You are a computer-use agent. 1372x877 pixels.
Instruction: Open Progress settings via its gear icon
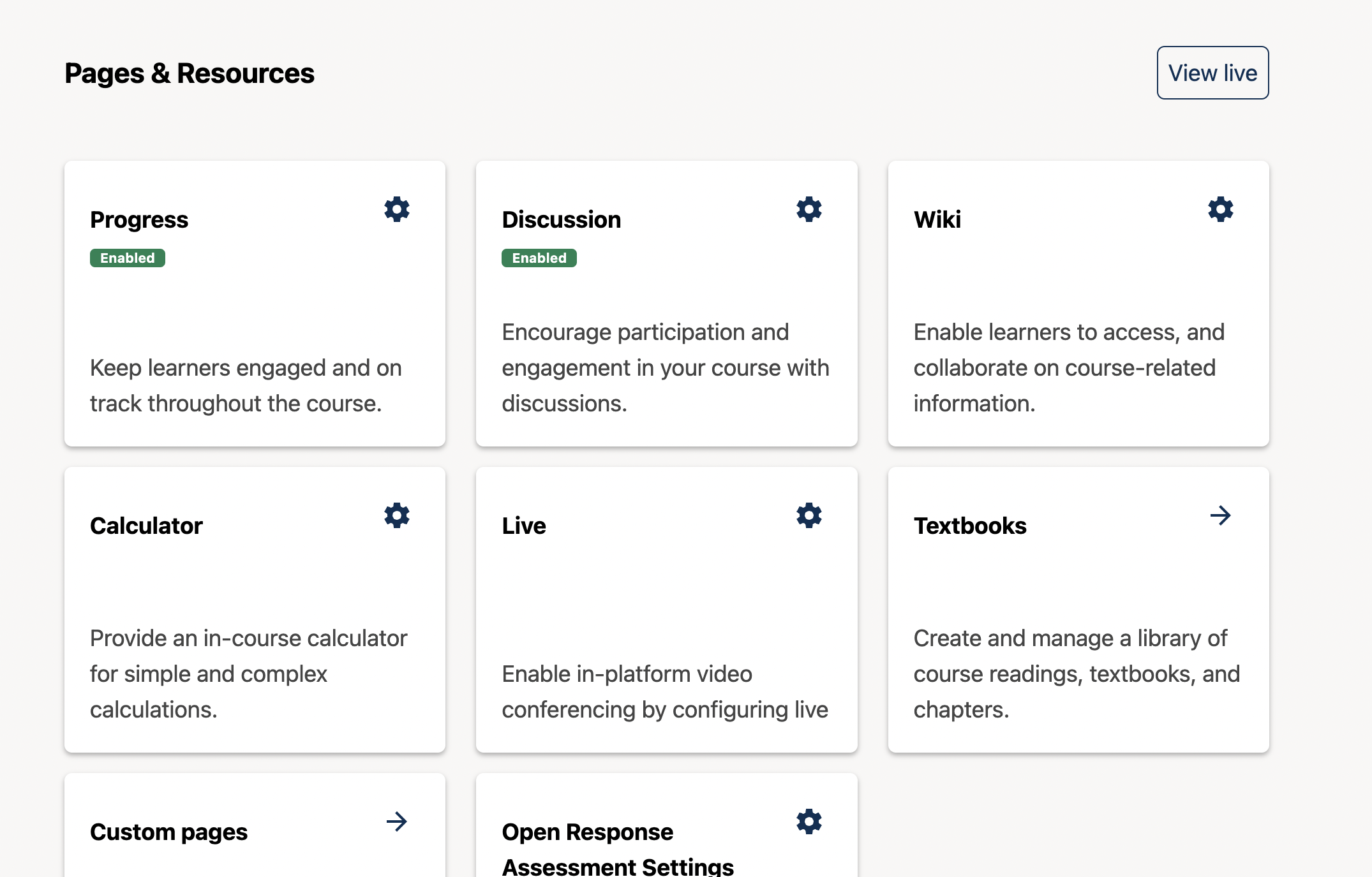pos(396,210)
